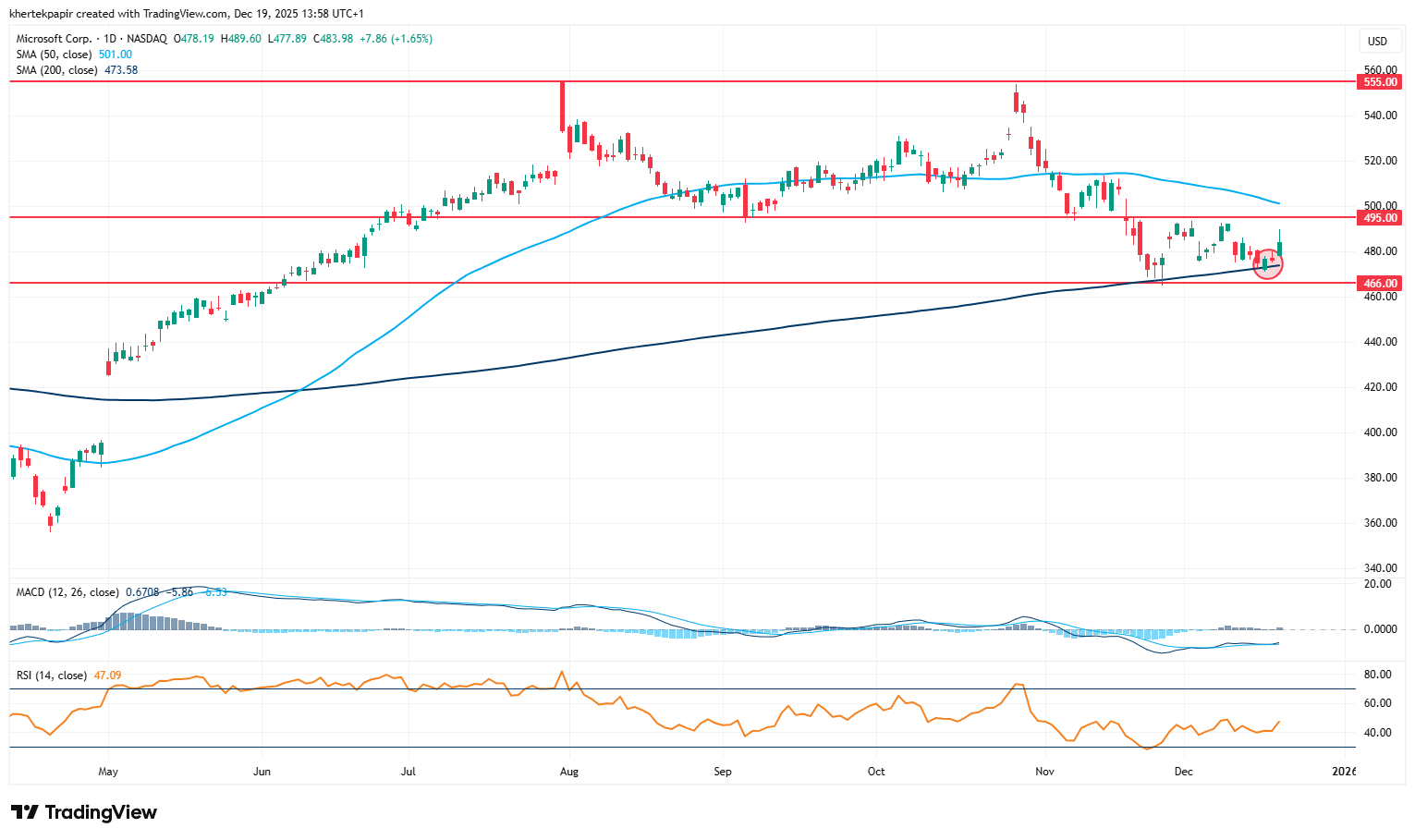Toggle the SMA (200, close) indicator legend
1415x840 pixels.
point(57,70)
